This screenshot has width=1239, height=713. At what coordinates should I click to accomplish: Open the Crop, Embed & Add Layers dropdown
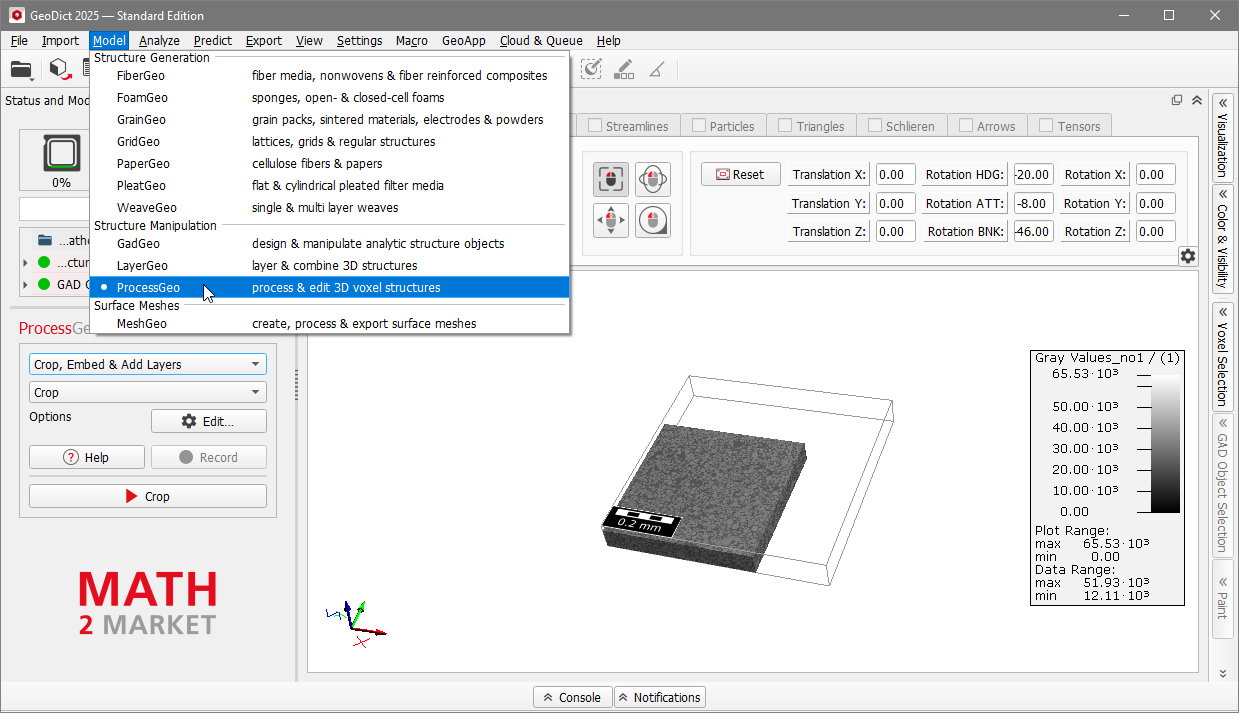(148, 365)
